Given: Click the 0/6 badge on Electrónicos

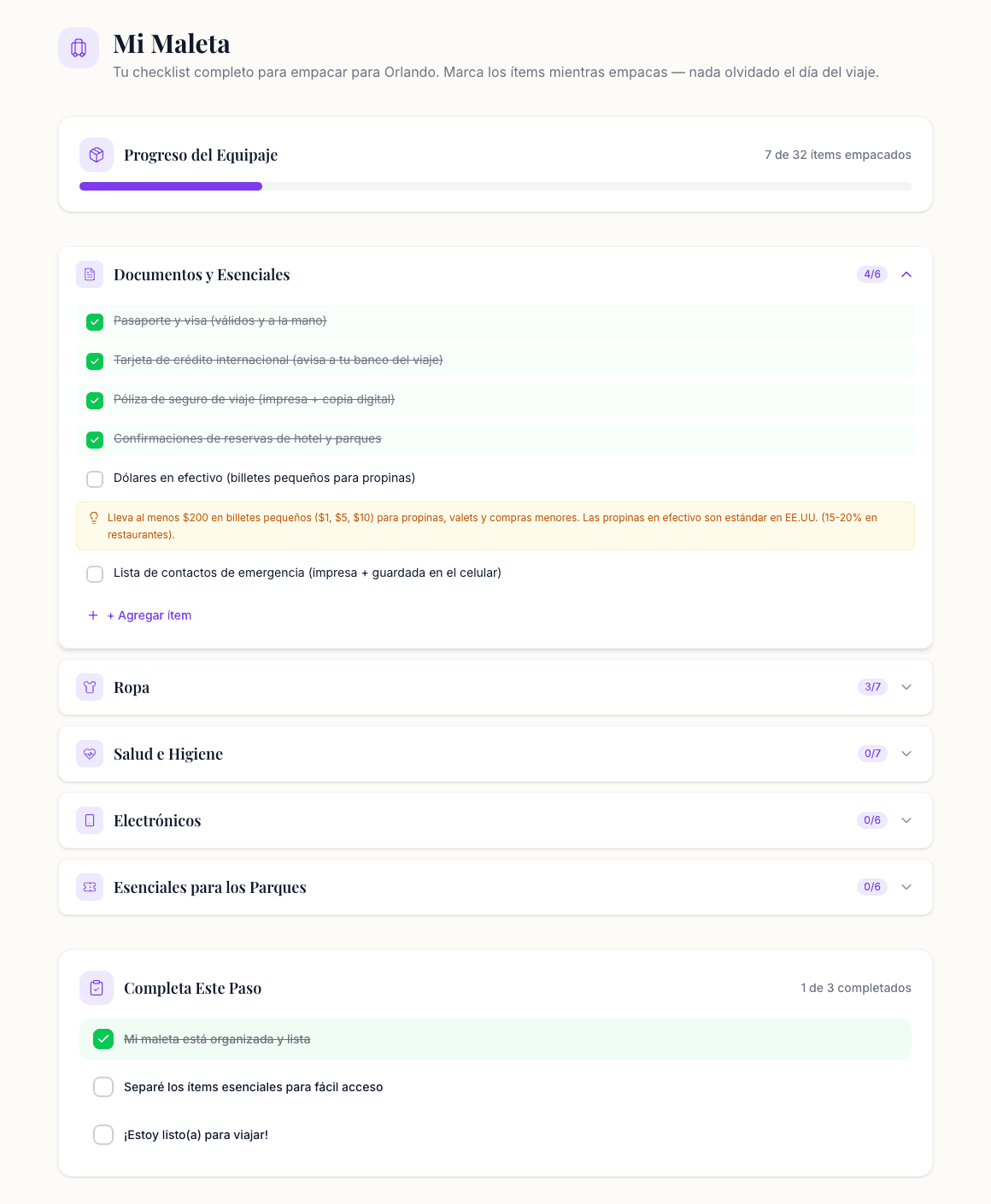Looking at the screenshot, I should tap(872, 820).
